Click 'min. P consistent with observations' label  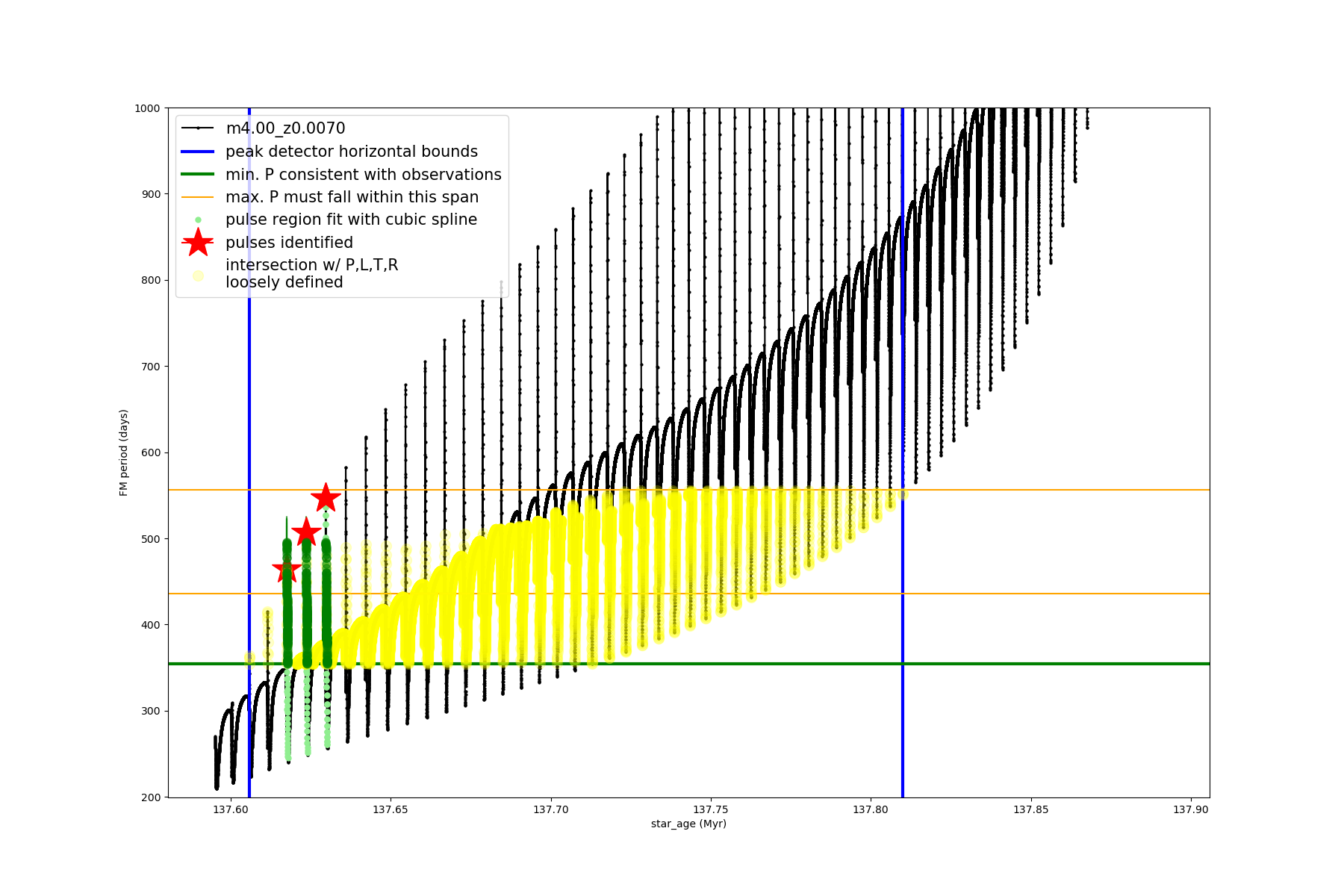(x=364, y=174)
